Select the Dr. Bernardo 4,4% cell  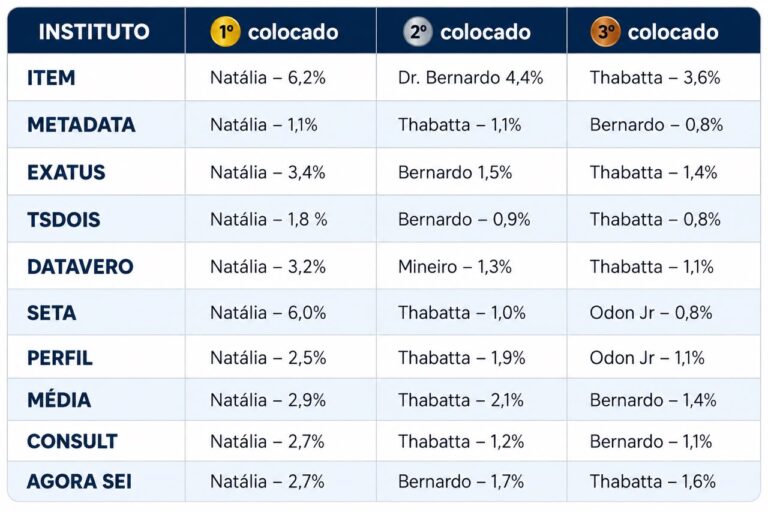click(471, 77)
